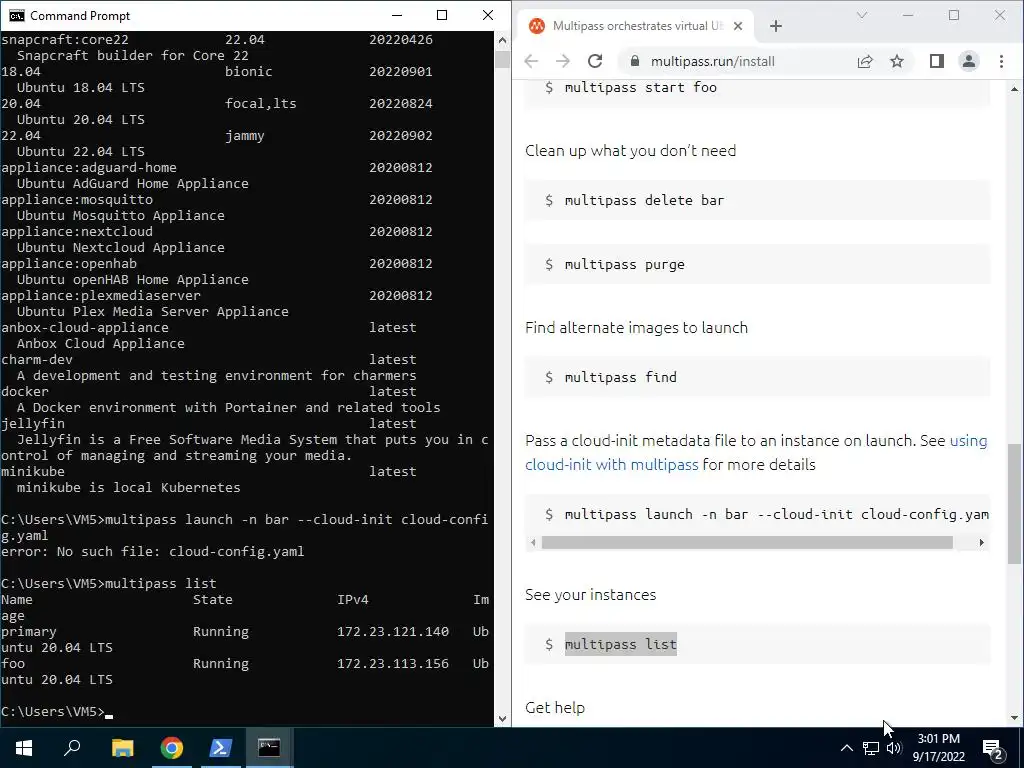Viewport: 1024px width, 768px height.
Task: Click 'multipass purge' code text
Action: [x=624, y=264]
